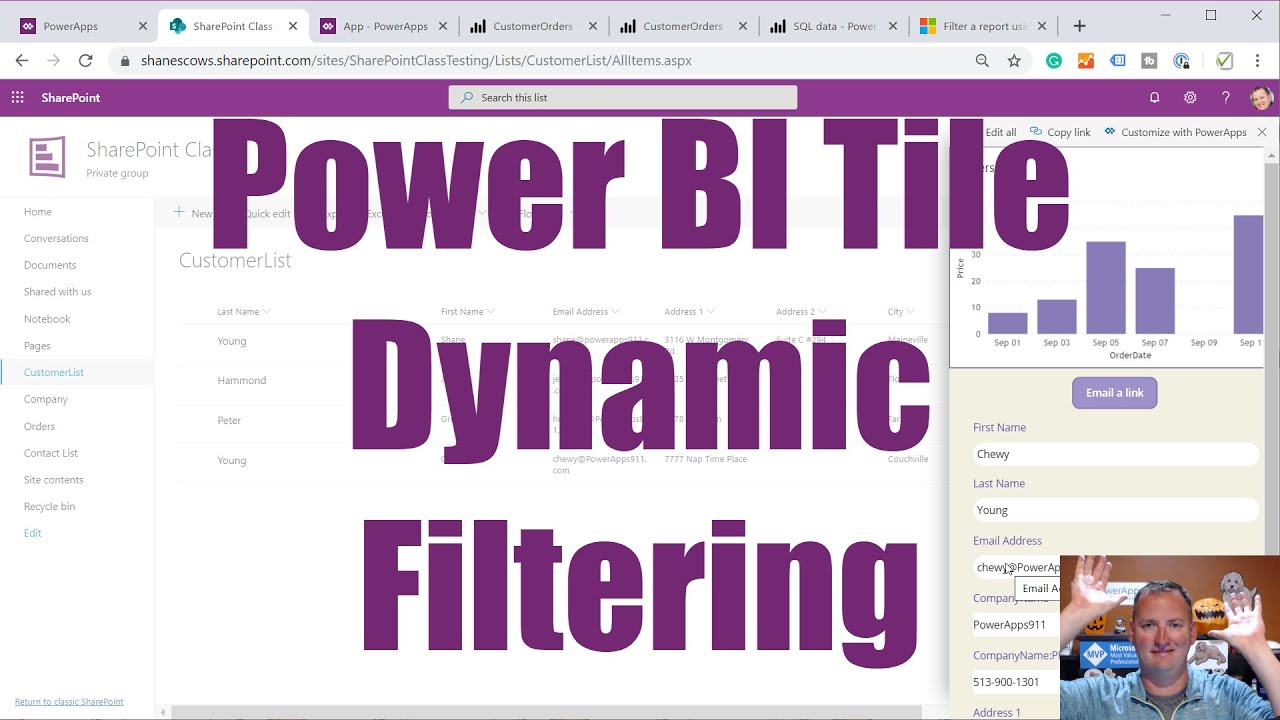Open Pages in the left navigation
Screen dimensions: 1280x720
tap(37, 346)
